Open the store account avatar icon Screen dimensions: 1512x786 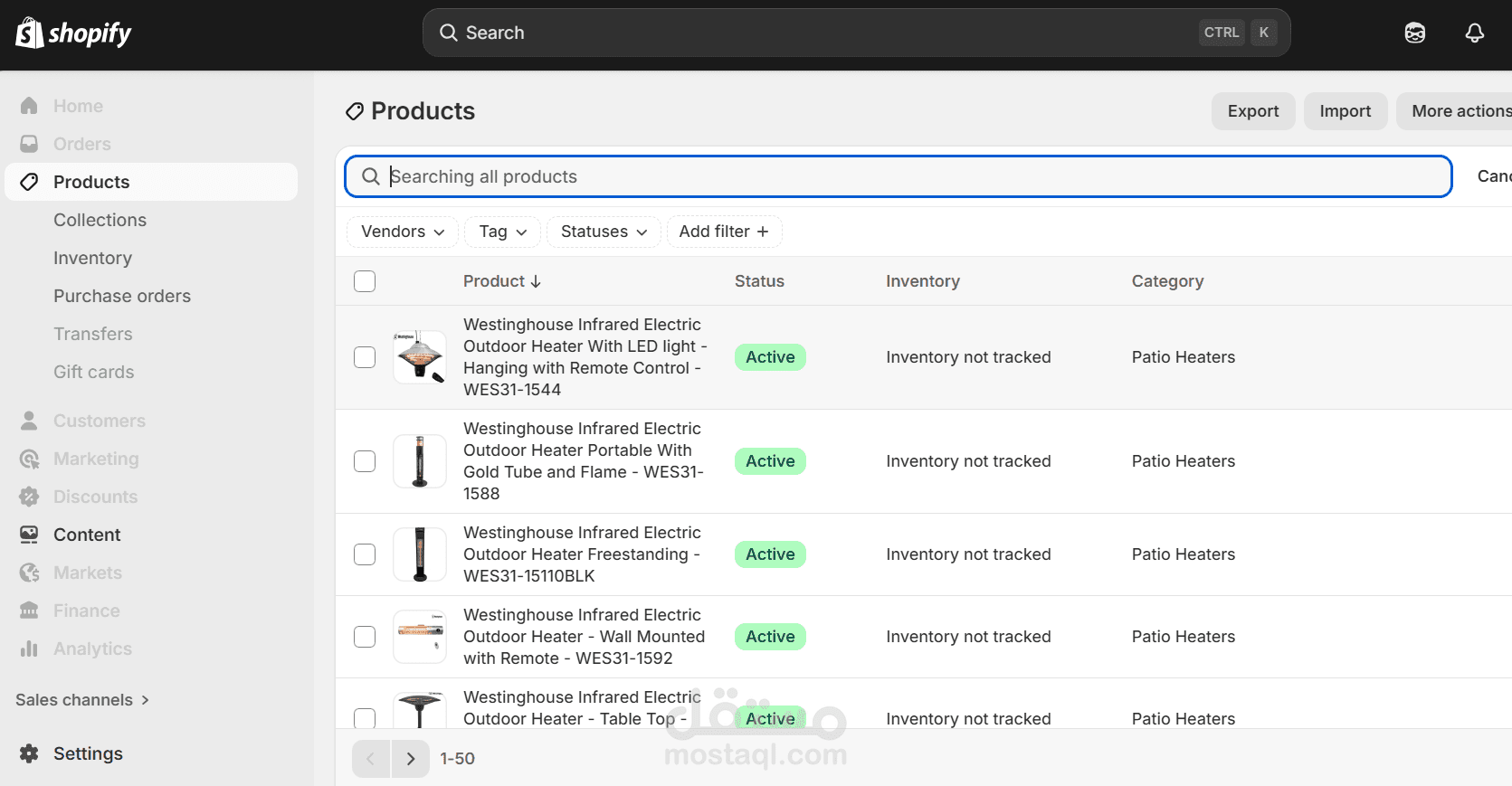coord(1415,33)
